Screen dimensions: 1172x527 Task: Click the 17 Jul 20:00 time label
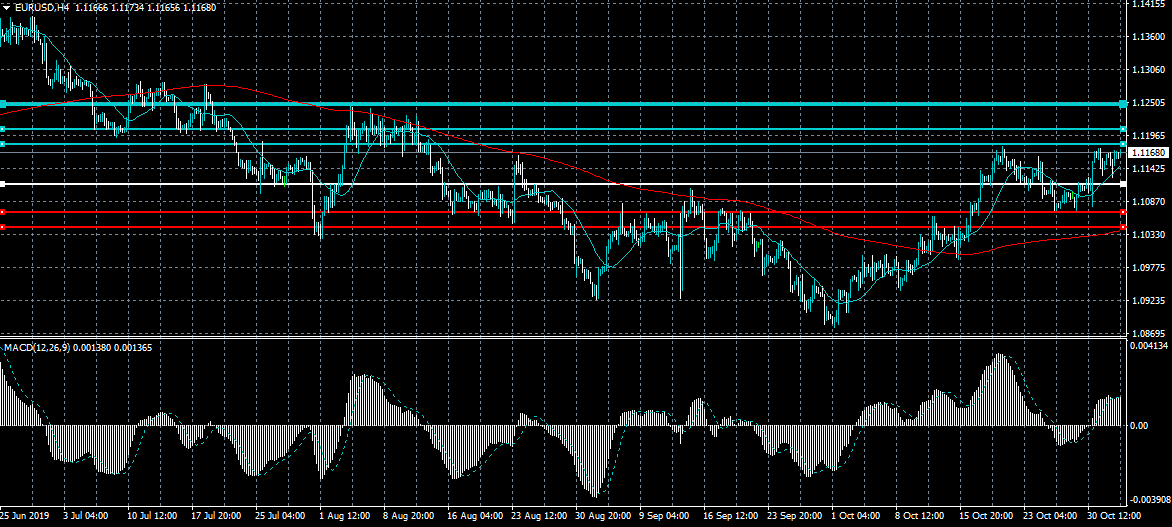coord(216,516)
